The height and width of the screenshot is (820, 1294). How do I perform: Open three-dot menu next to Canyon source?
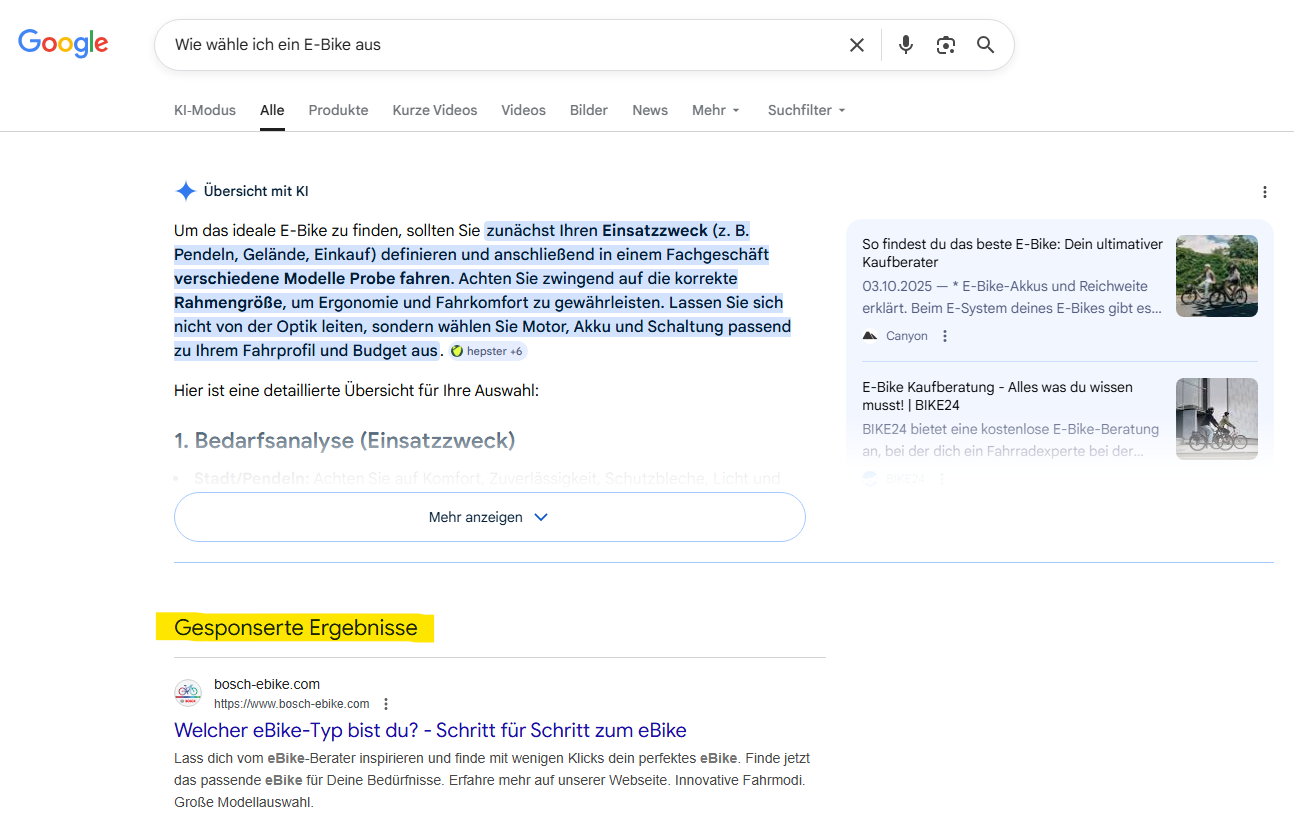(945, 336)
